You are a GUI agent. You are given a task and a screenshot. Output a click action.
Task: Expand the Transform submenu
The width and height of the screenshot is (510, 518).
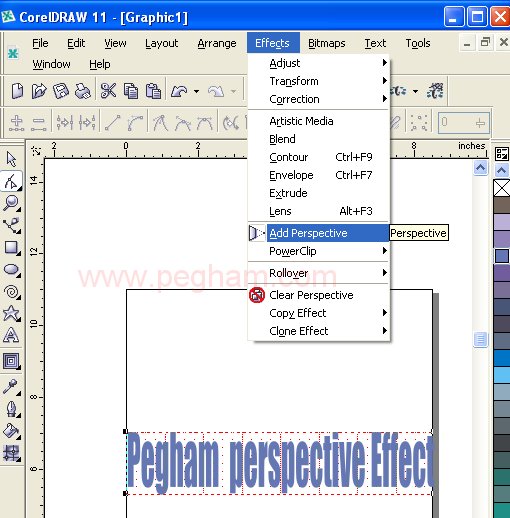click(x=319, y=81)
